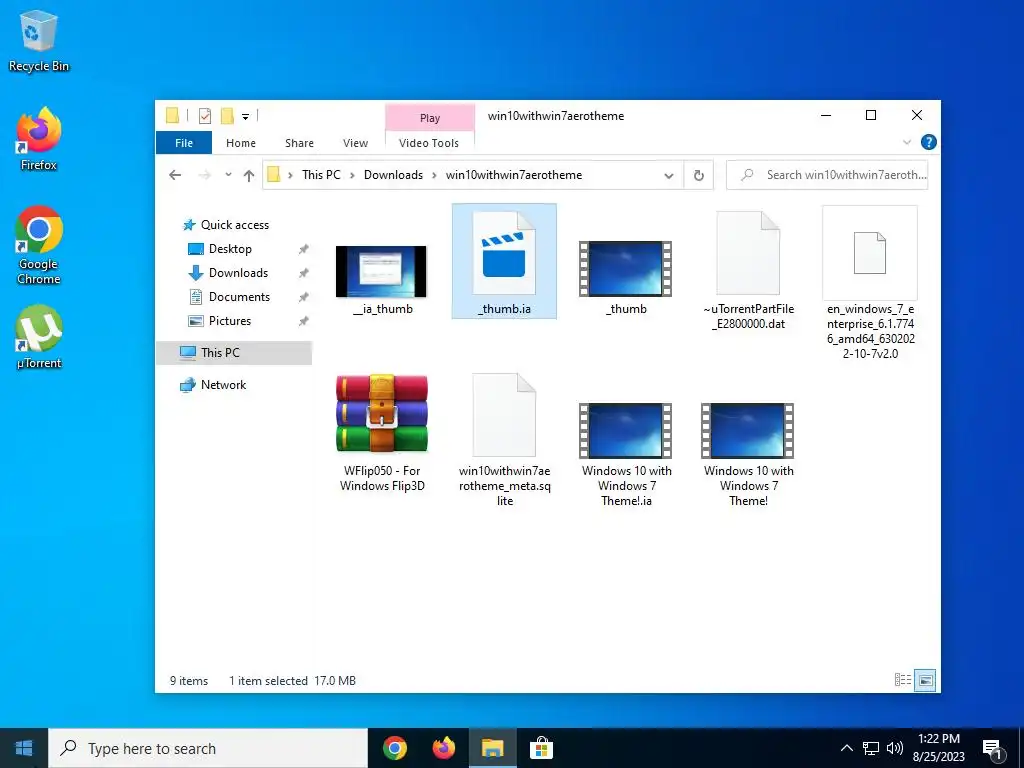Click win10withwin7aerotheme breadcrumb segment
The width and height of the screenshot is (1024, 768).
point(514,175)
